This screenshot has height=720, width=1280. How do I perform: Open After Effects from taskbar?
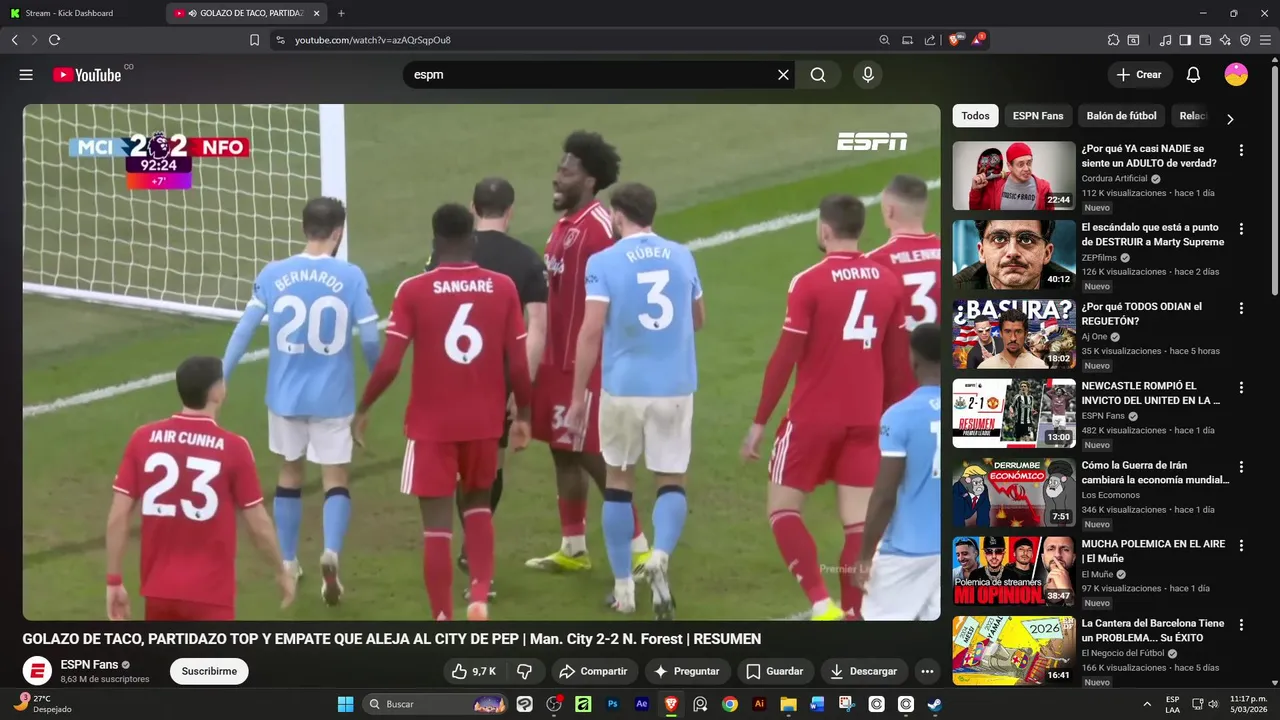[642, 704]
